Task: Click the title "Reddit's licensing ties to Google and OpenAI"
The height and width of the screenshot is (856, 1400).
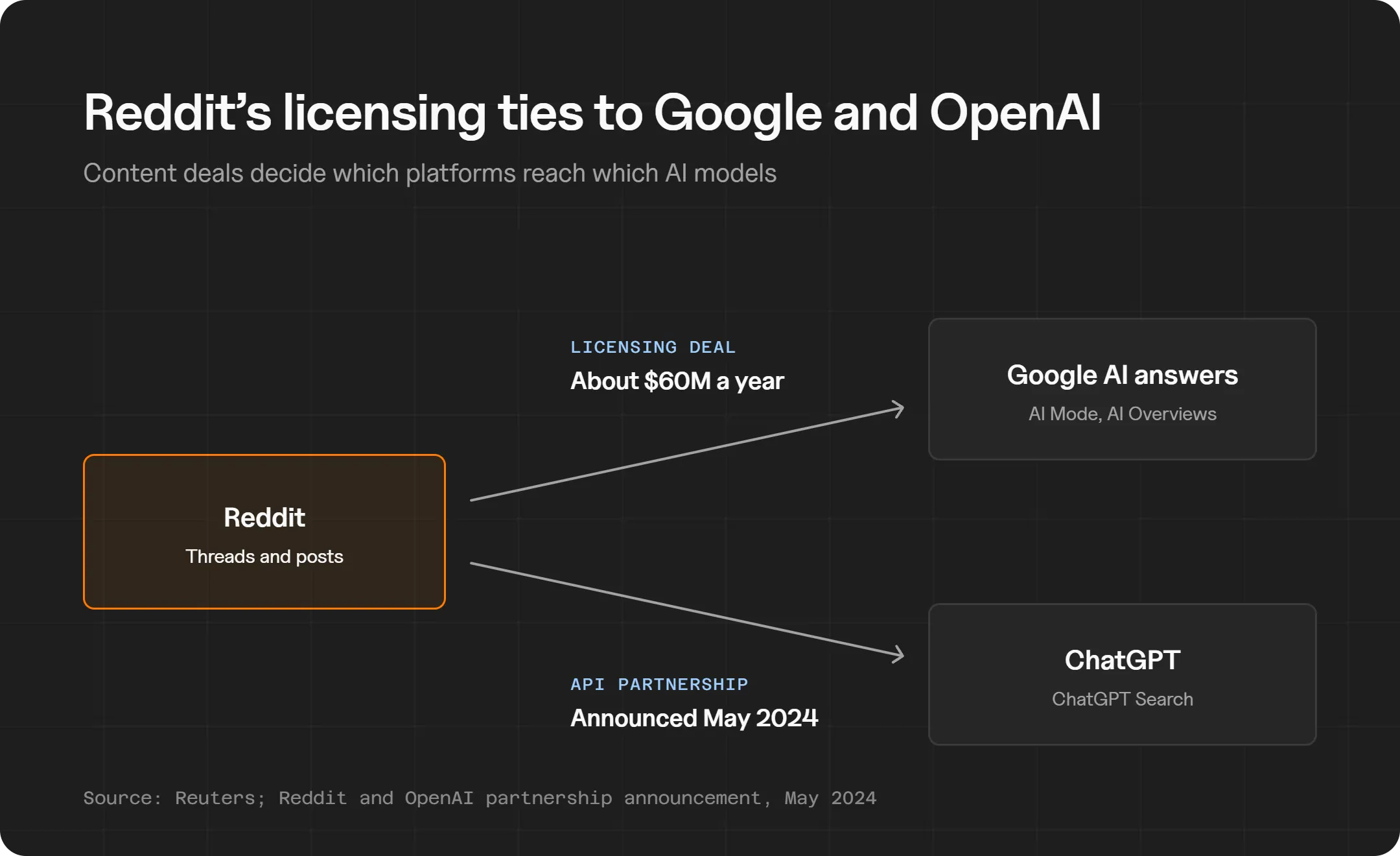Action: pos(592,114)
